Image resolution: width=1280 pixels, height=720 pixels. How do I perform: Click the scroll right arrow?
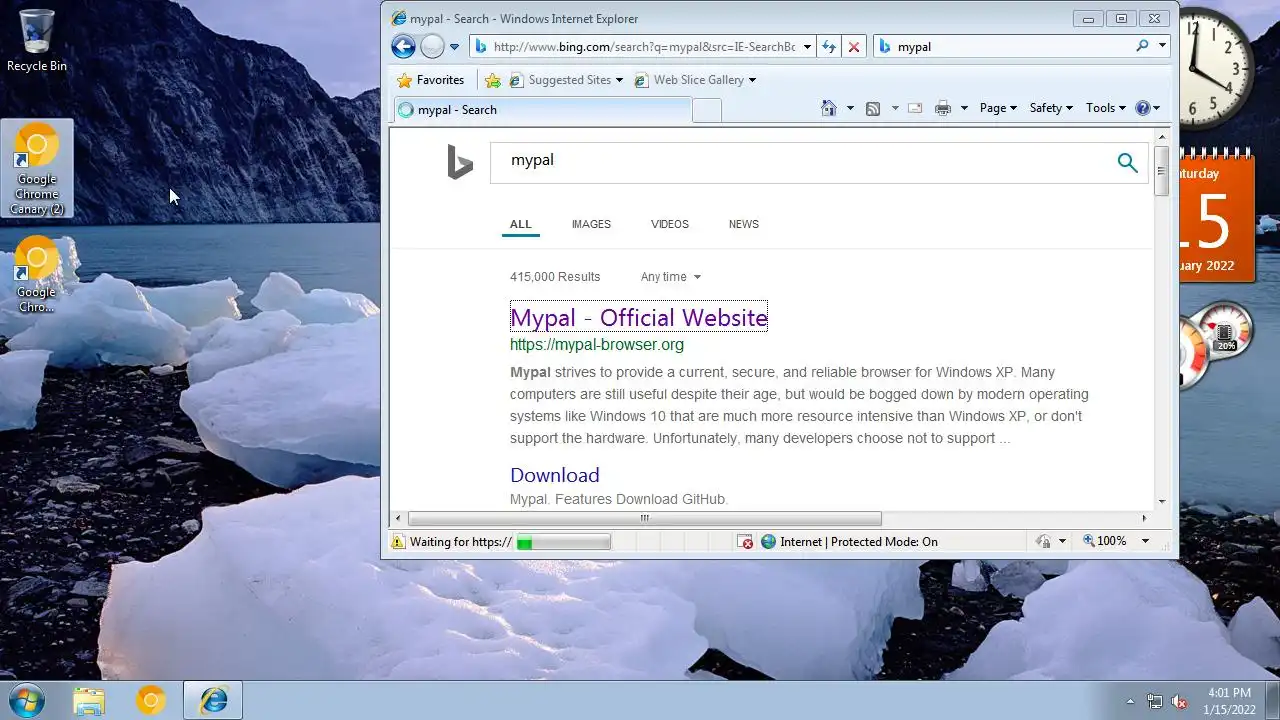click(x=1144, y=518)
